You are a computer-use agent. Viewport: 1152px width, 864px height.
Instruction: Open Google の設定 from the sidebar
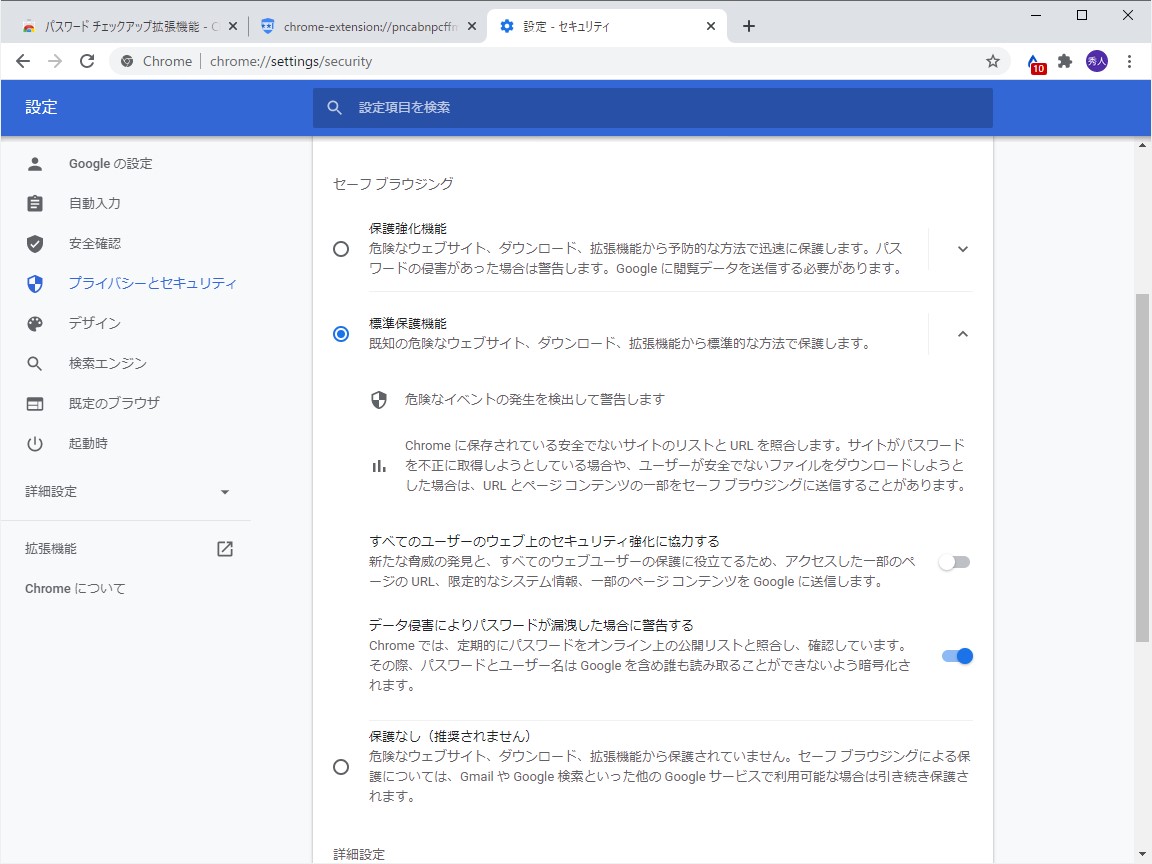(112, 163)
